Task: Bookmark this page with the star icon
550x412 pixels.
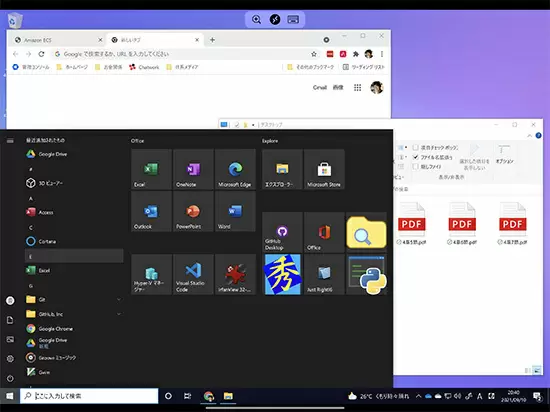Action: point(314,54)
